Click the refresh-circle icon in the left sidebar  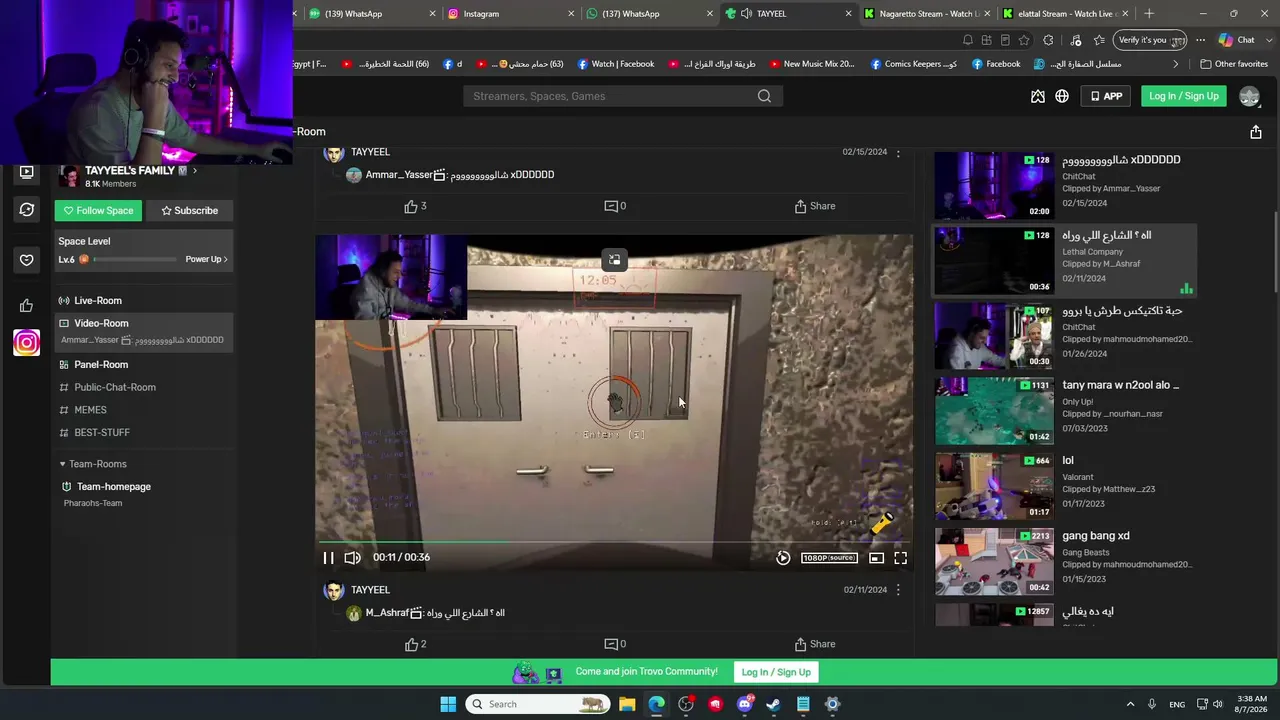27,210
